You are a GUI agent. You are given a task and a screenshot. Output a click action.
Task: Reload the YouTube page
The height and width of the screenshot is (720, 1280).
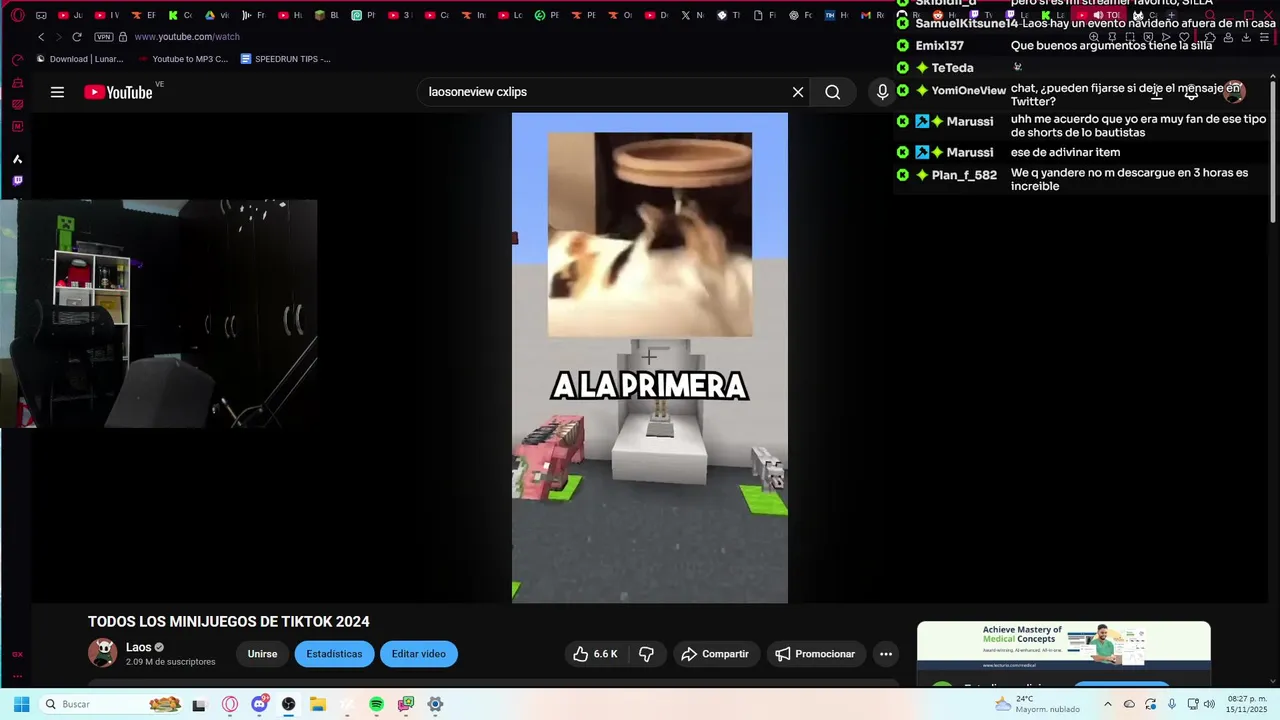tap(77, 37)
